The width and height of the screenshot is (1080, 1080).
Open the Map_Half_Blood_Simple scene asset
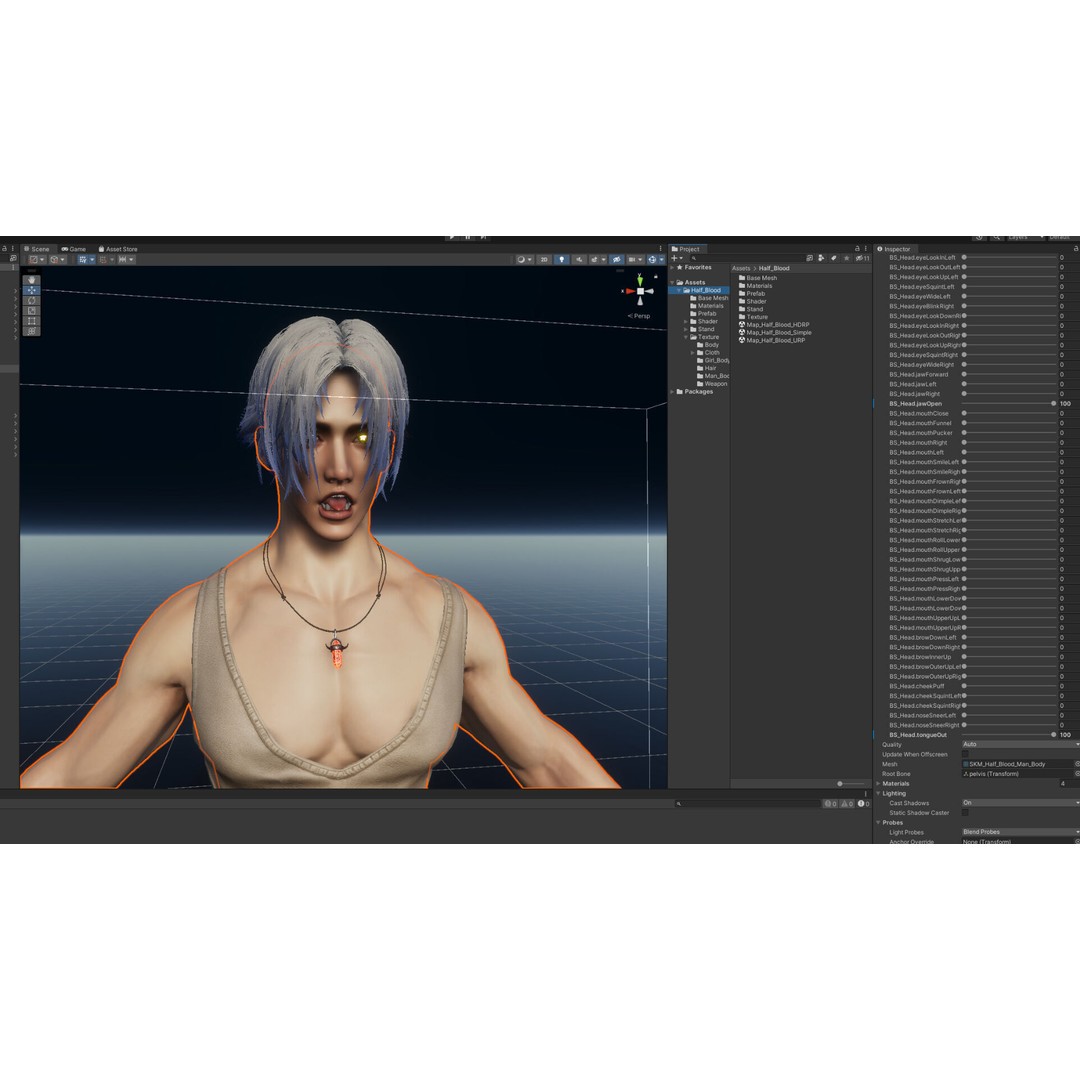coord(775,333)
